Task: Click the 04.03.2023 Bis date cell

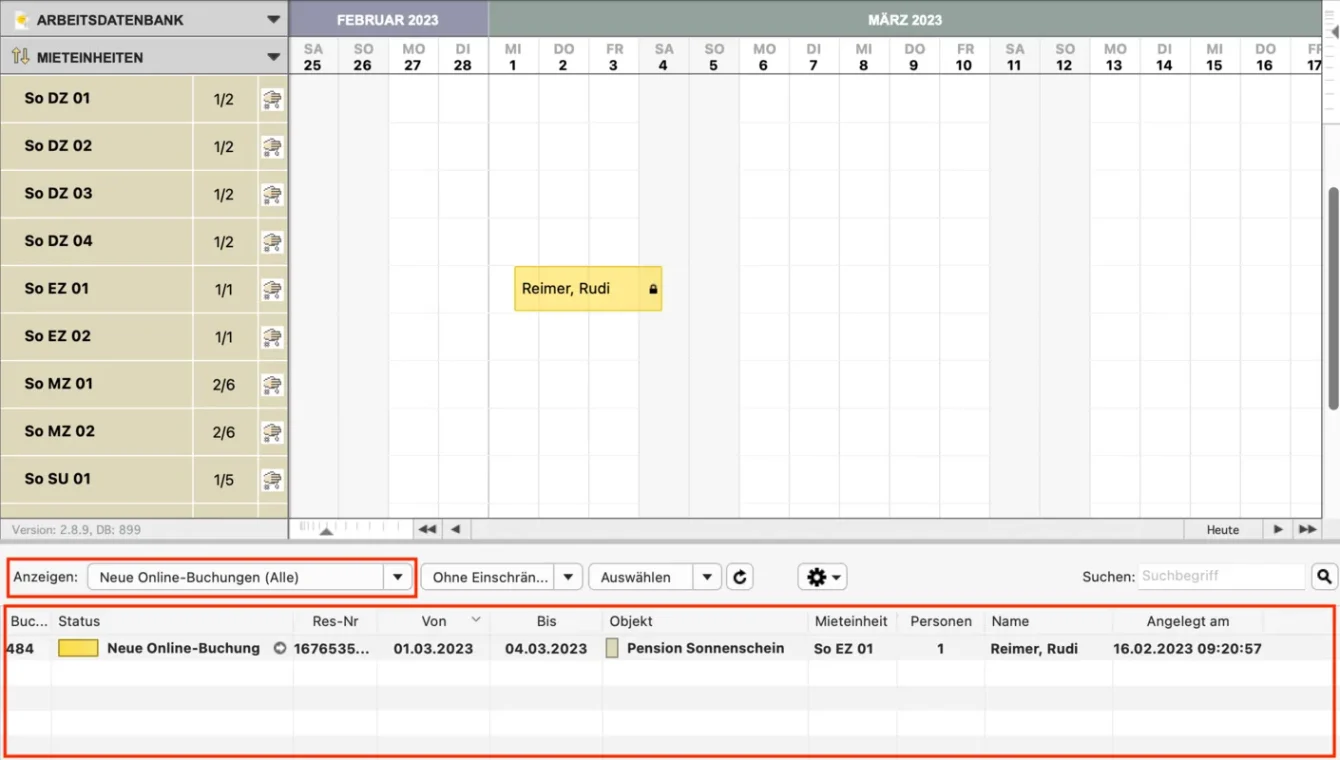Action: coord(546,648)
